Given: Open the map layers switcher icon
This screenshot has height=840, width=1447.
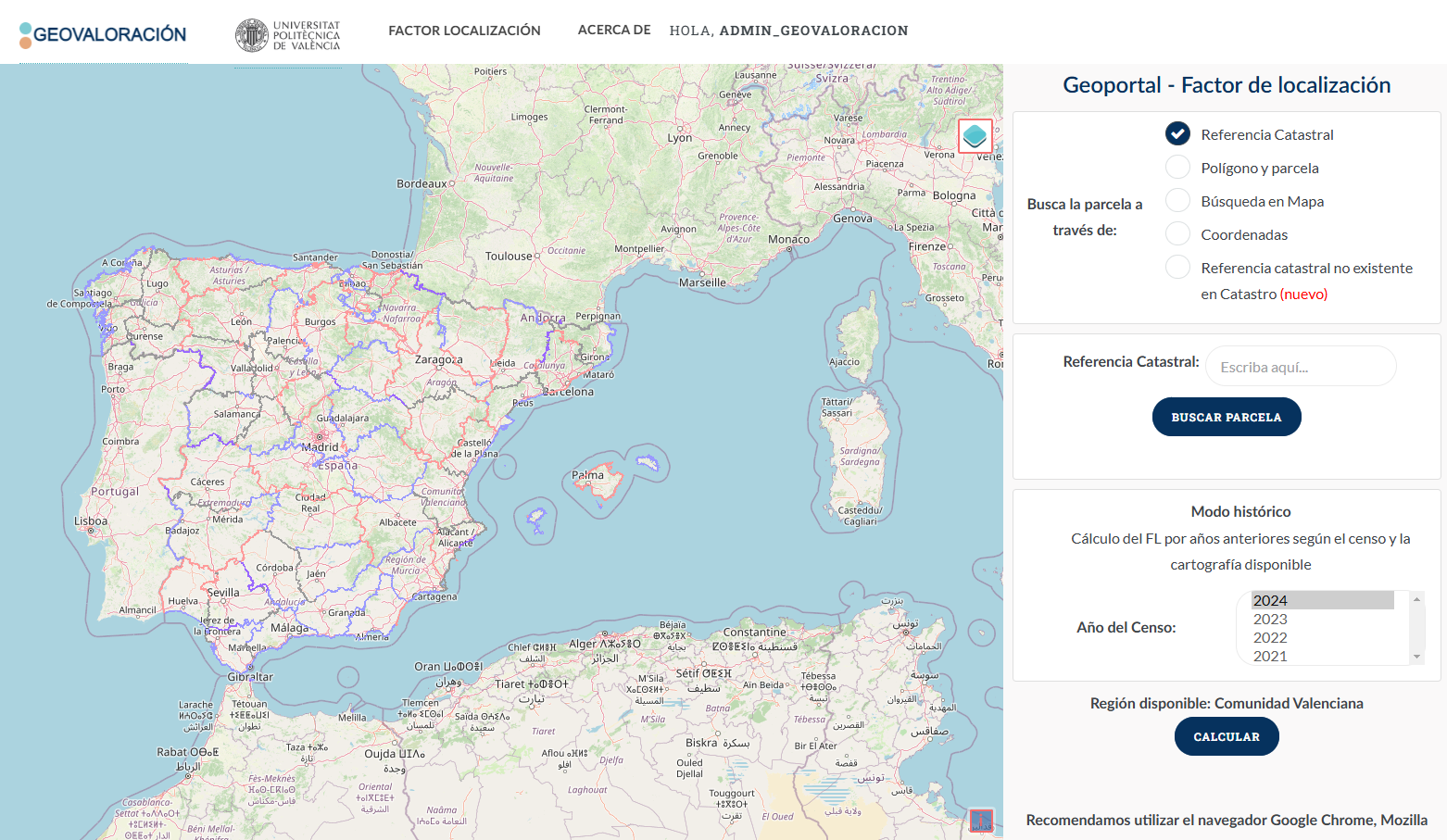Looking at the screenshot, I should pyautogui.click(x=975, y=136).
